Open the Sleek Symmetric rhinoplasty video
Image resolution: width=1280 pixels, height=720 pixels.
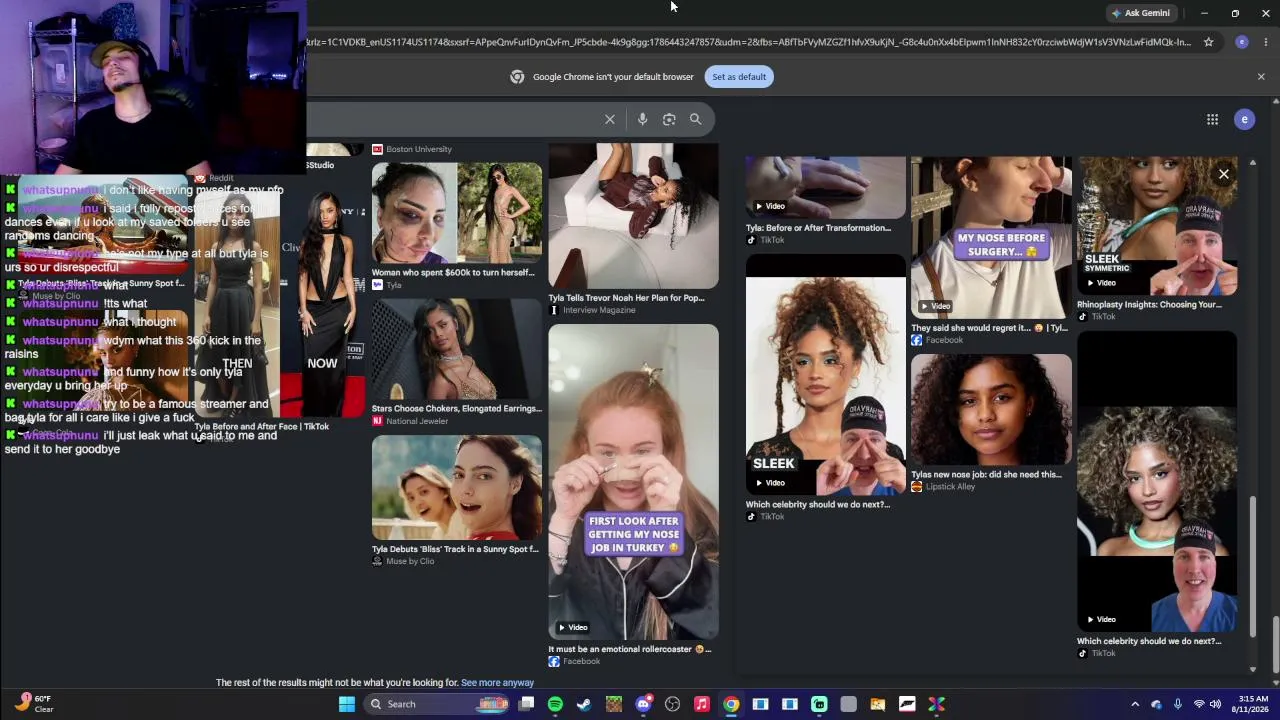coord(1157,225)
